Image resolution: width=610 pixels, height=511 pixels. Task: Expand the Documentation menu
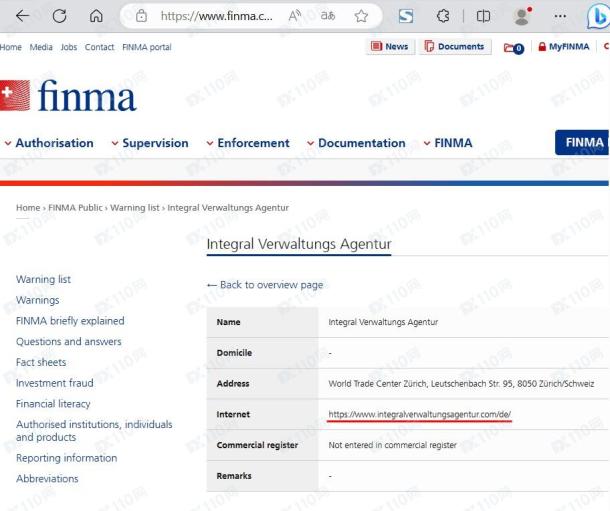(x=356, y=143)
